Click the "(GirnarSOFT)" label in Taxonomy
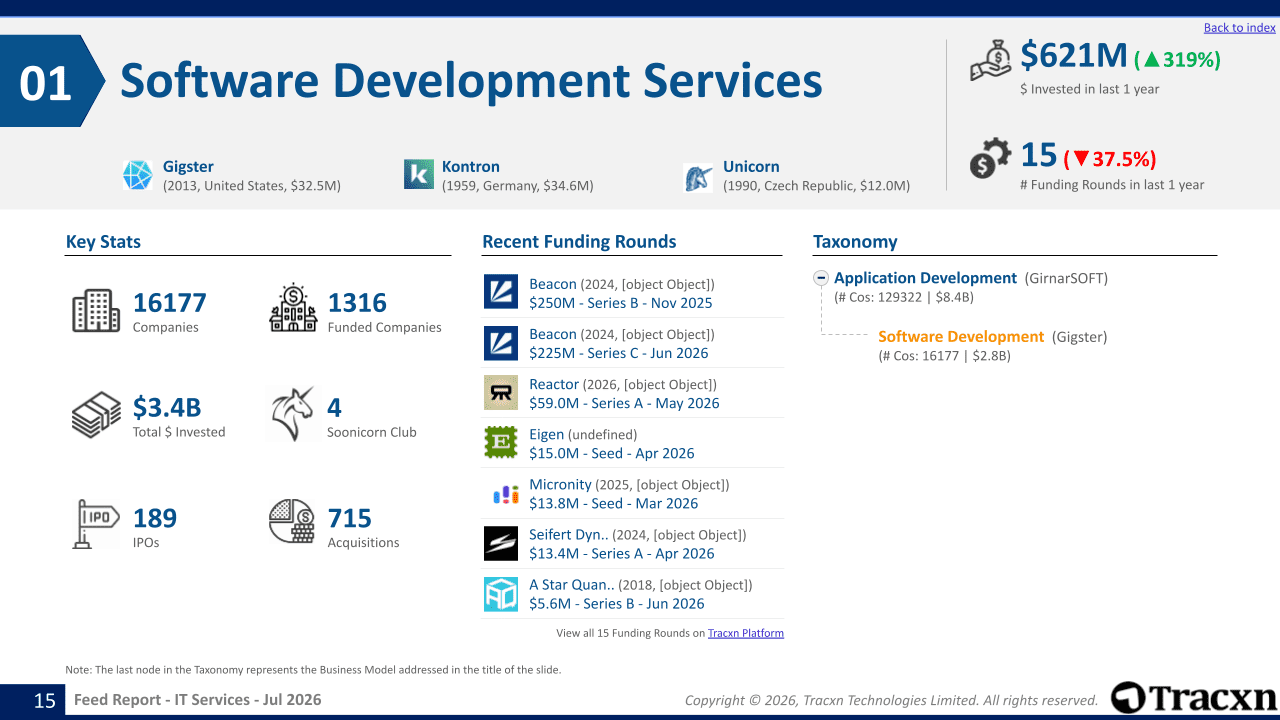The image size is (1280, 720). [x=1067, y=279]
